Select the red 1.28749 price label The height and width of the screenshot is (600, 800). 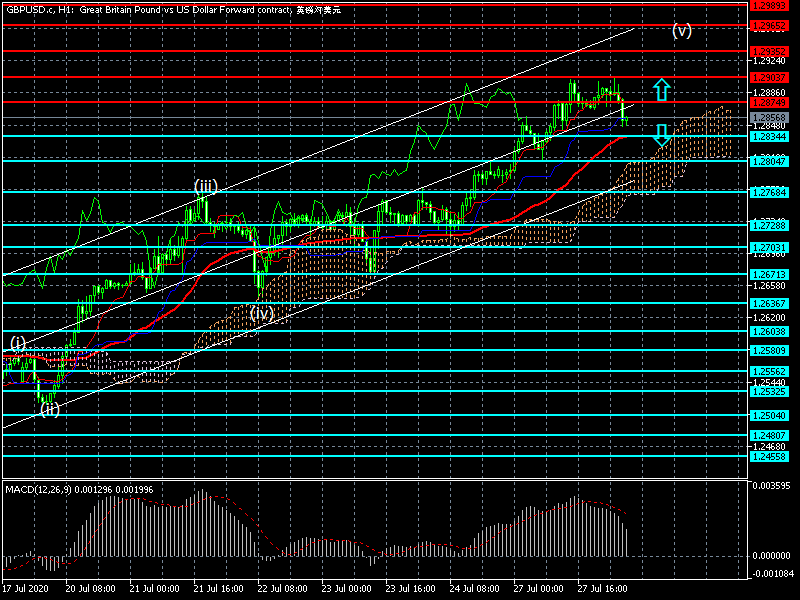(769, 103)
